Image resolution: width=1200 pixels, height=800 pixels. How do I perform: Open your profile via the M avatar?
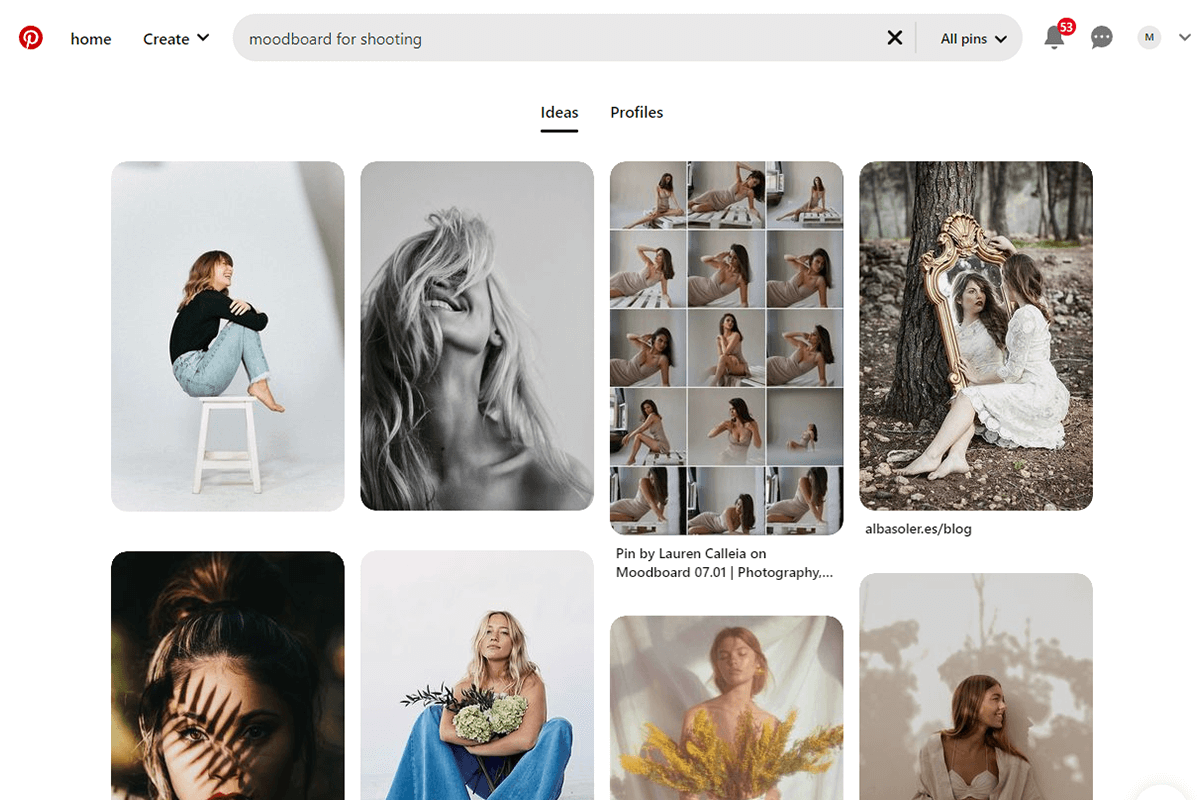(x=1149, y=37)
